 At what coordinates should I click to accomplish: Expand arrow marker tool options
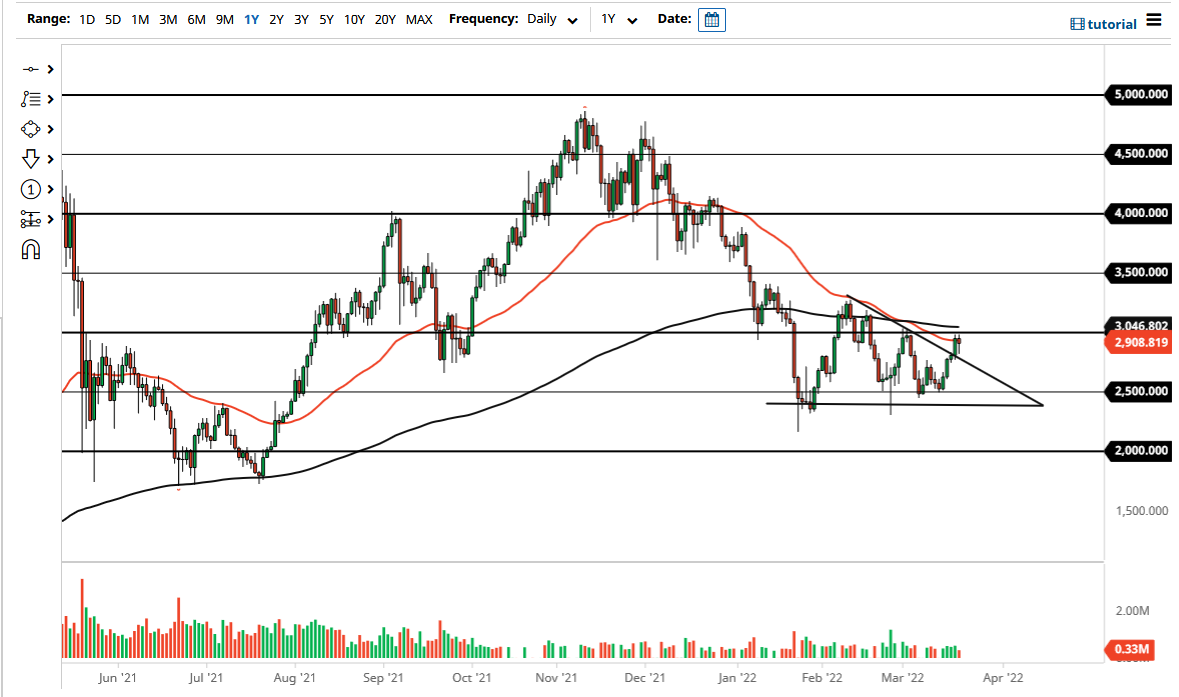coord(50,159)
